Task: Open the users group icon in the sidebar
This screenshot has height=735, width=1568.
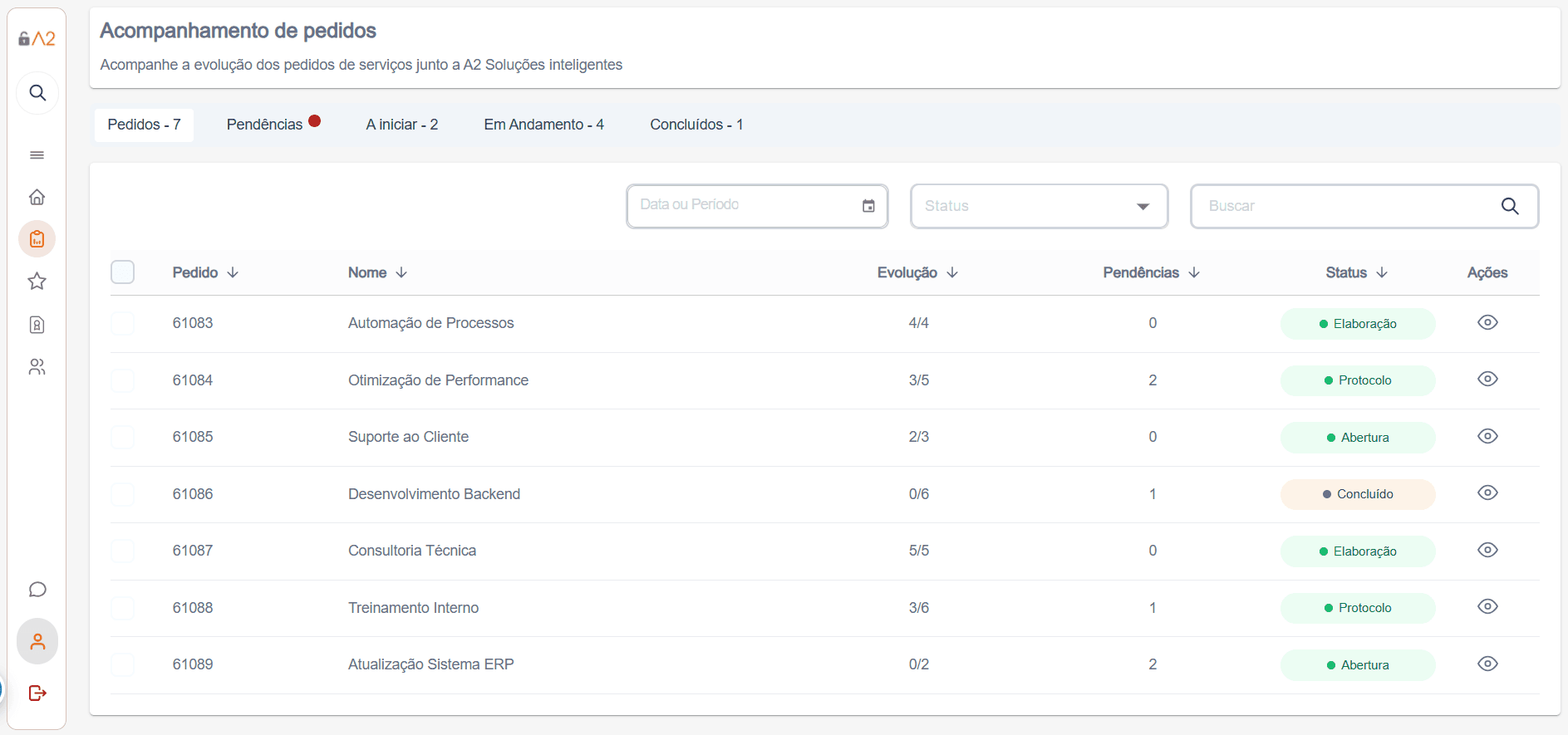Action: click(37, 367)
